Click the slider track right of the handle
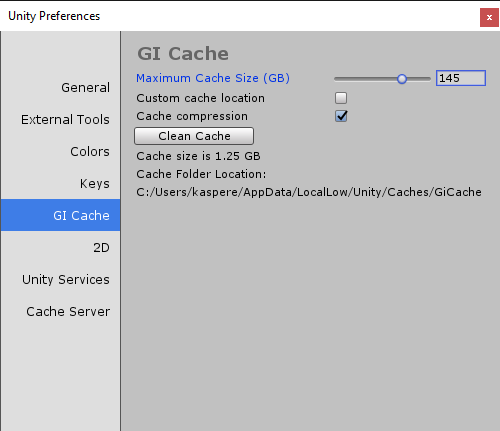500x431 pixels. tap(419, 79)
